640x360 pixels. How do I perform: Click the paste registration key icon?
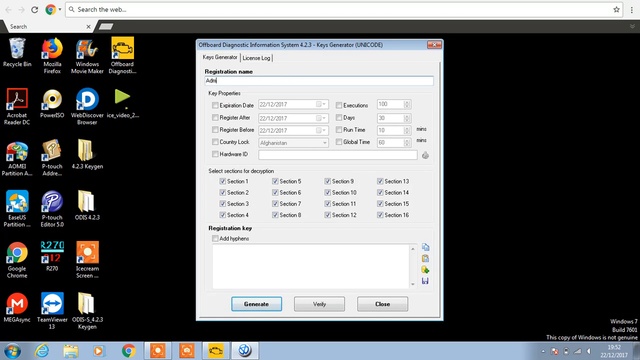(425, 258)
